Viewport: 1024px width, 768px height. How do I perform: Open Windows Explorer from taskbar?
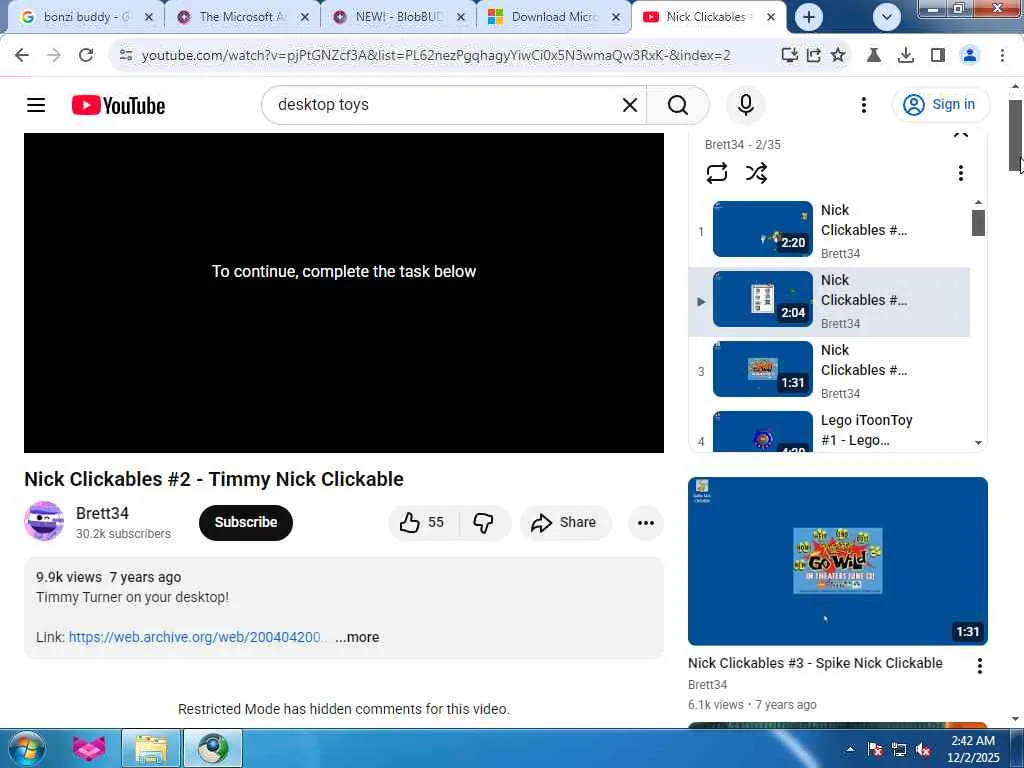point(151,748)
